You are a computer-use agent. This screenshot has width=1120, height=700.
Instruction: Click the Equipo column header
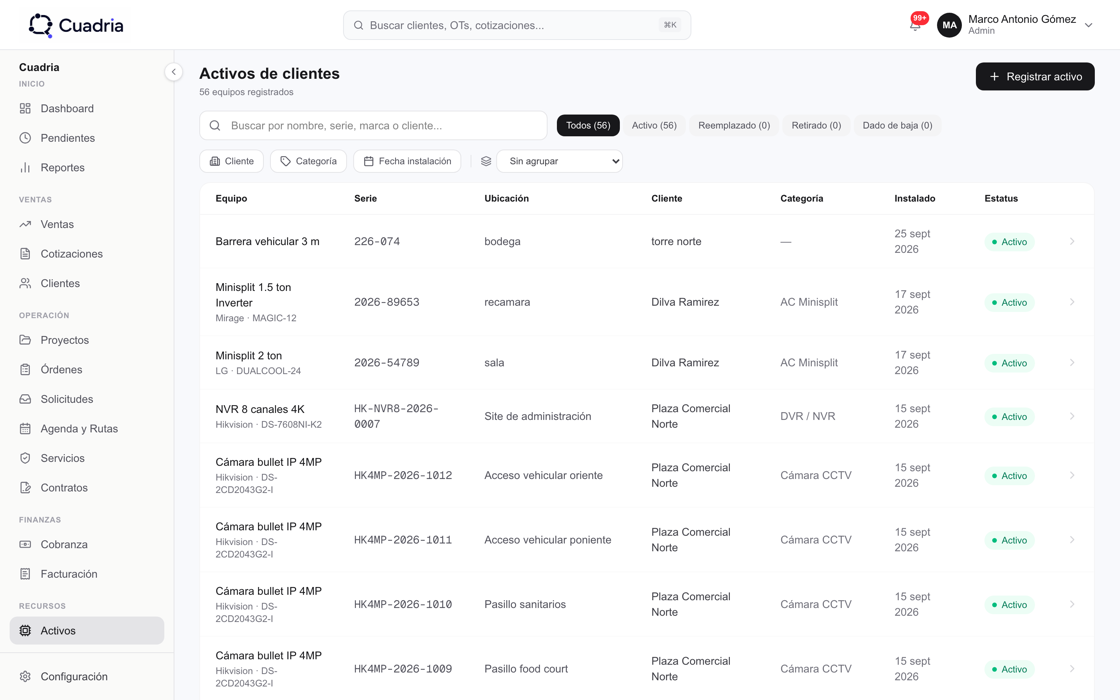click(231, 199)
